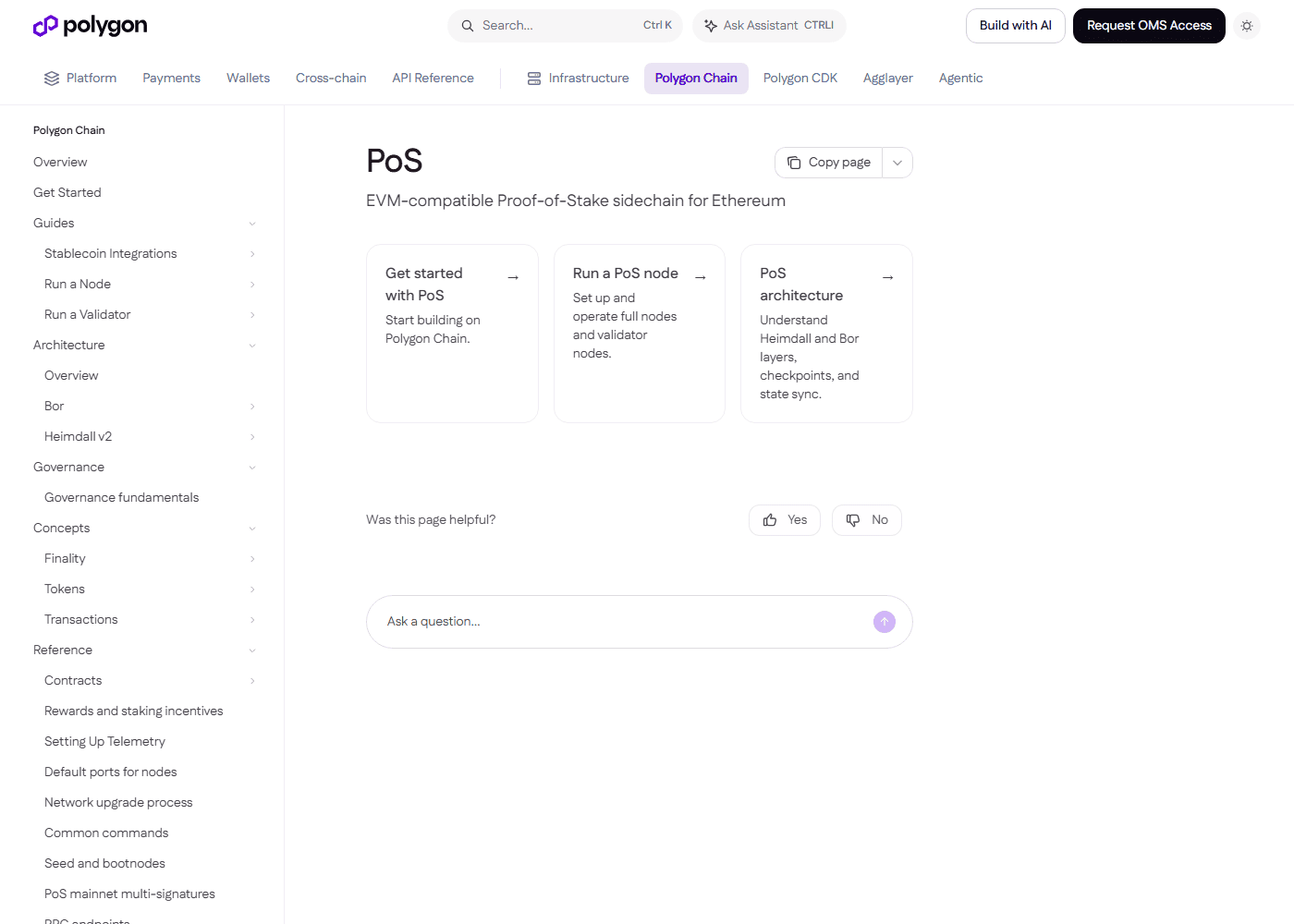Toggle the light/dark theme sun icon

pyautogui.click(x=1247, y=26)
